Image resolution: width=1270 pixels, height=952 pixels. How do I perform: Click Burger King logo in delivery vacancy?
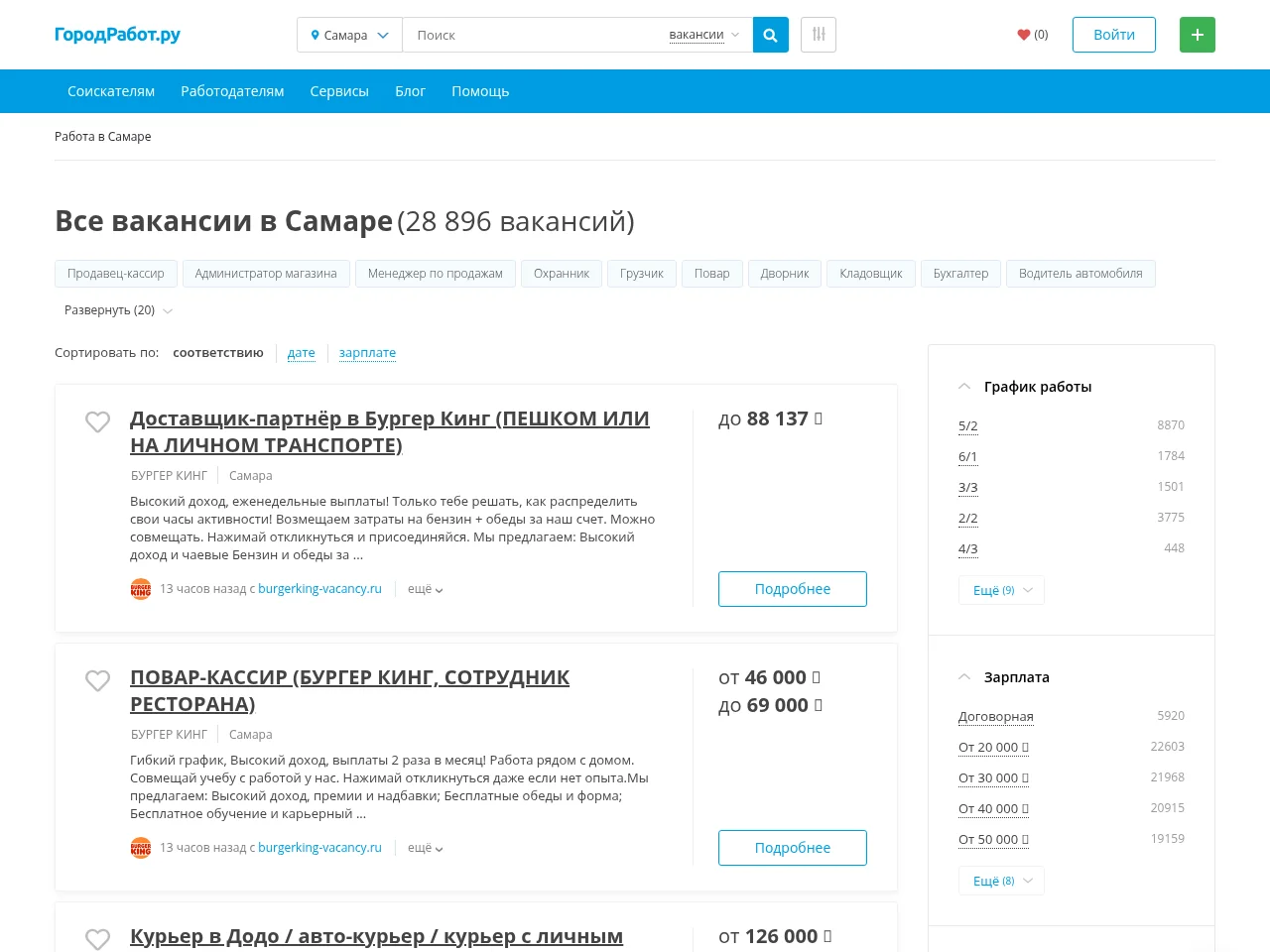(x=141, y=589)
